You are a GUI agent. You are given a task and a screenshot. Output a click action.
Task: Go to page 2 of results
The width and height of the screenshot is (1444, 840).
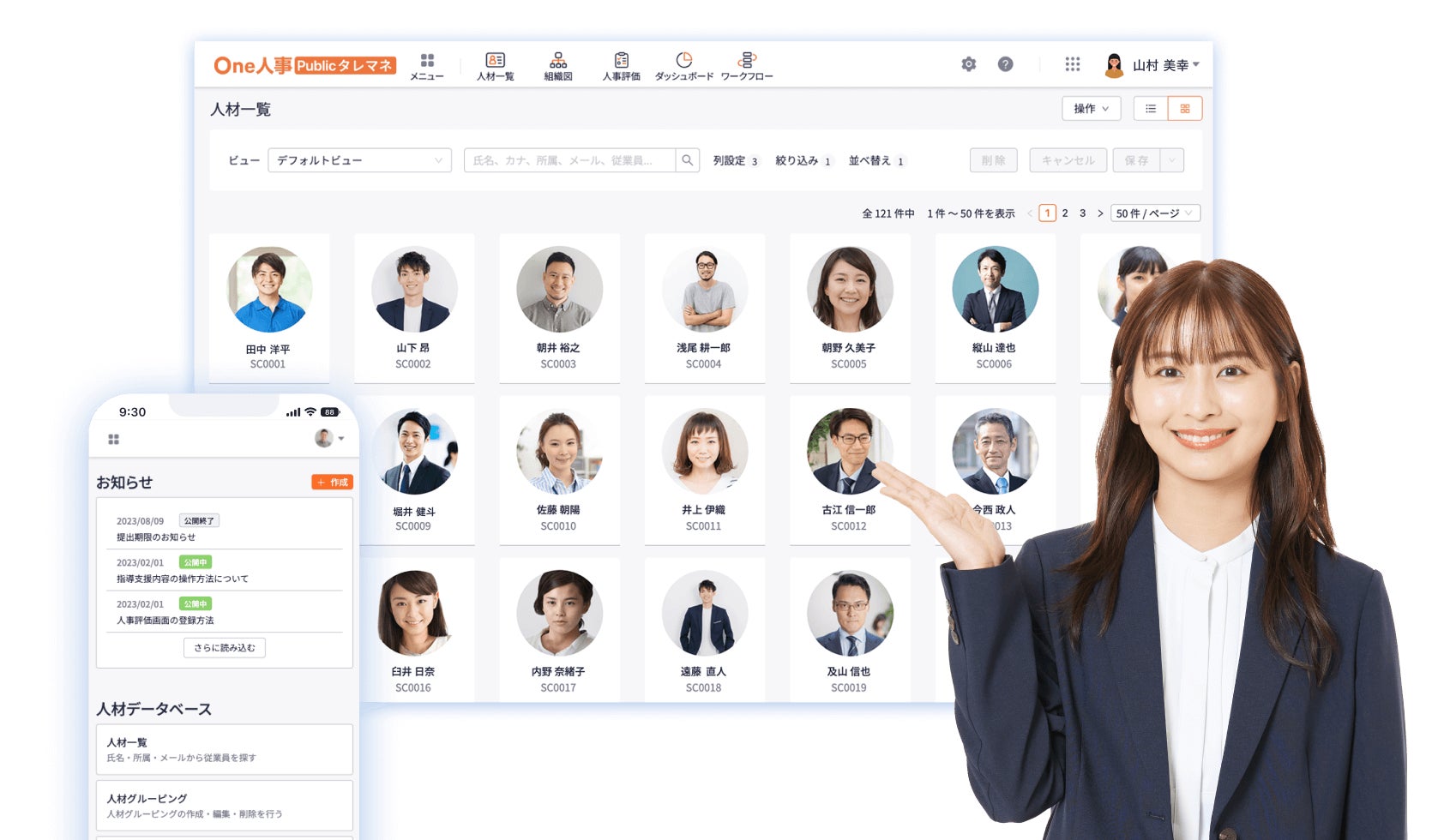pyautogui.click(x=1065, y=213)
